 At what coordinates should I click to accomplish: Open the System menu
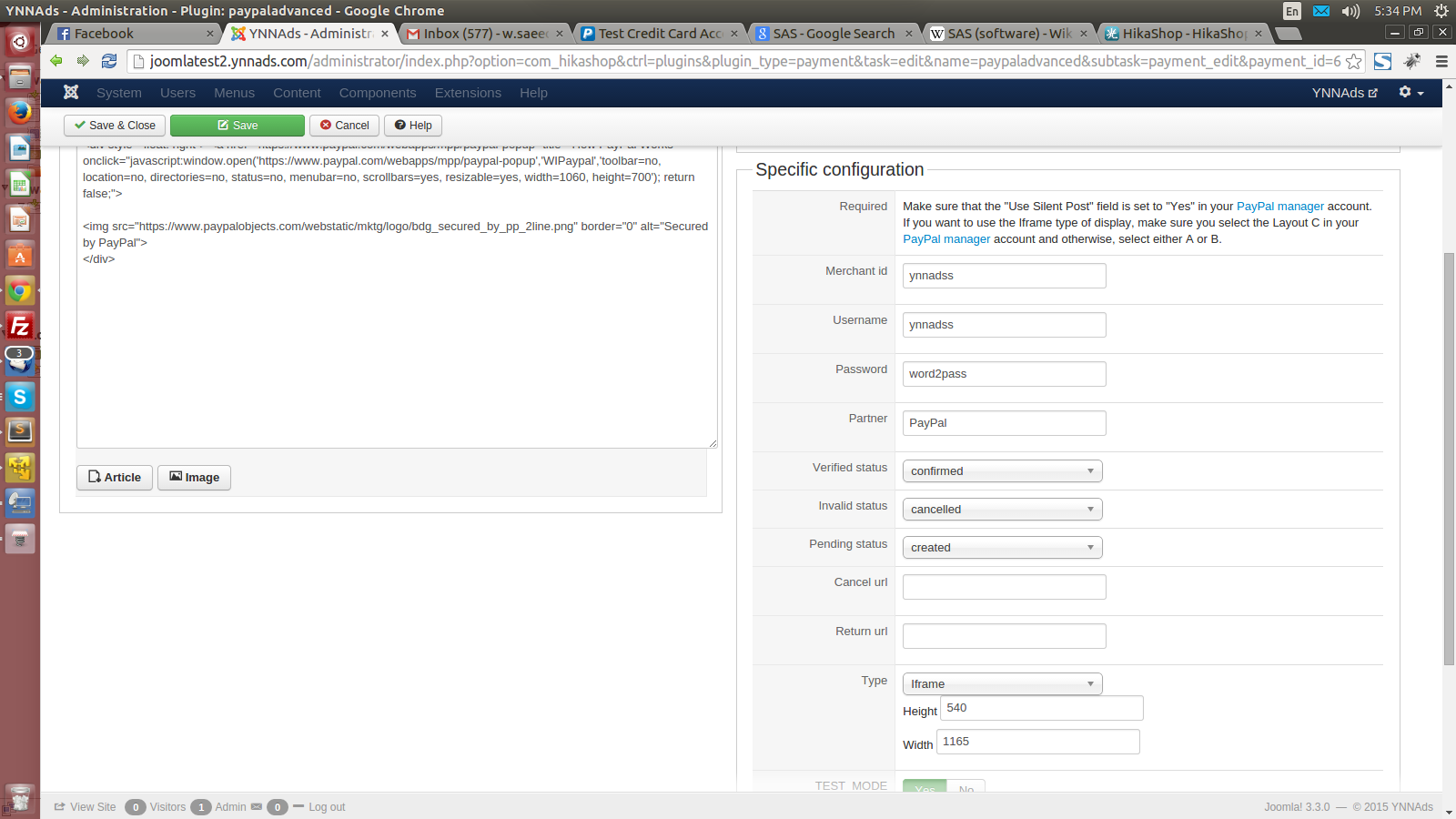coord(119,93)
